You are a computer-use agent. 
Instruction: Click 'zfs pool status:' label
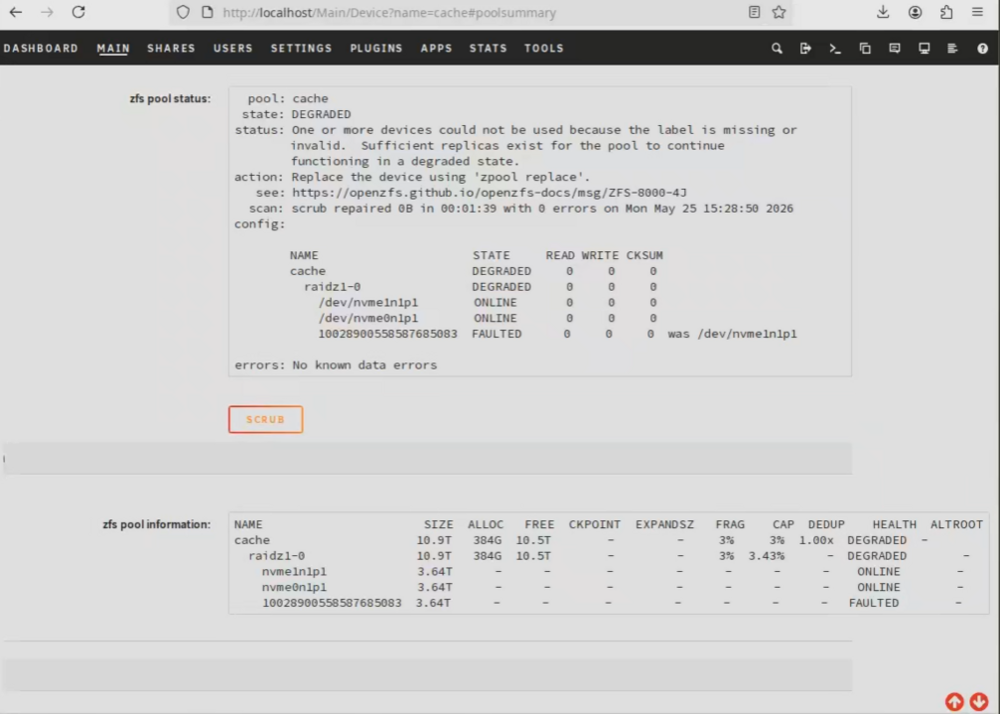(170, 99)
